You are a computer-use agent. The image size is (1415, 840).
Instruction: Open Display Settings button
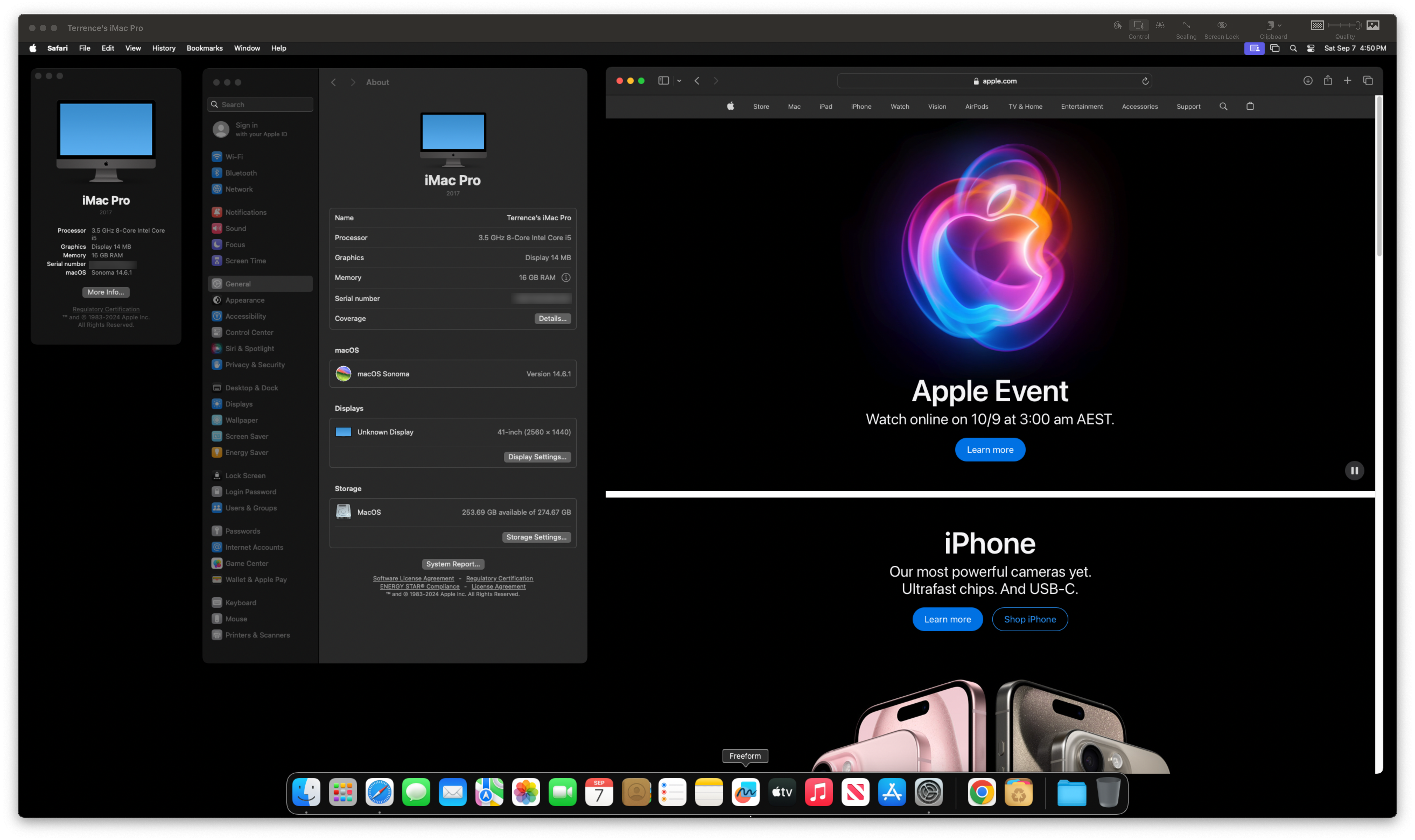[537, 457]
